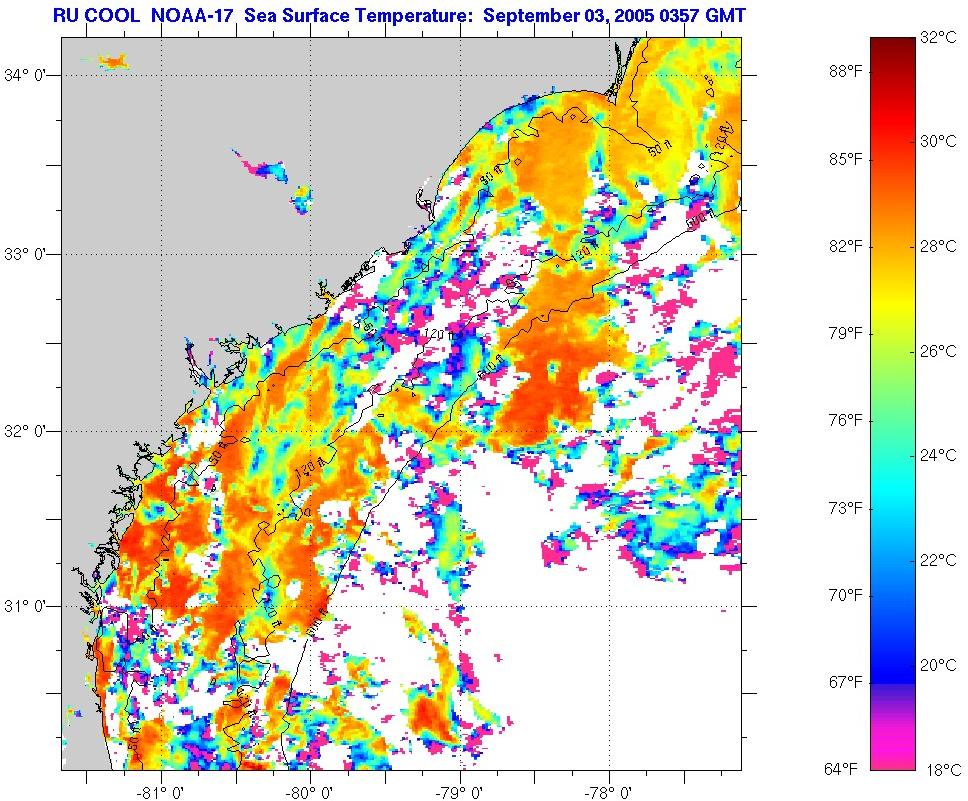Click the 30°C label on color scale

click(x=938, y=142)
